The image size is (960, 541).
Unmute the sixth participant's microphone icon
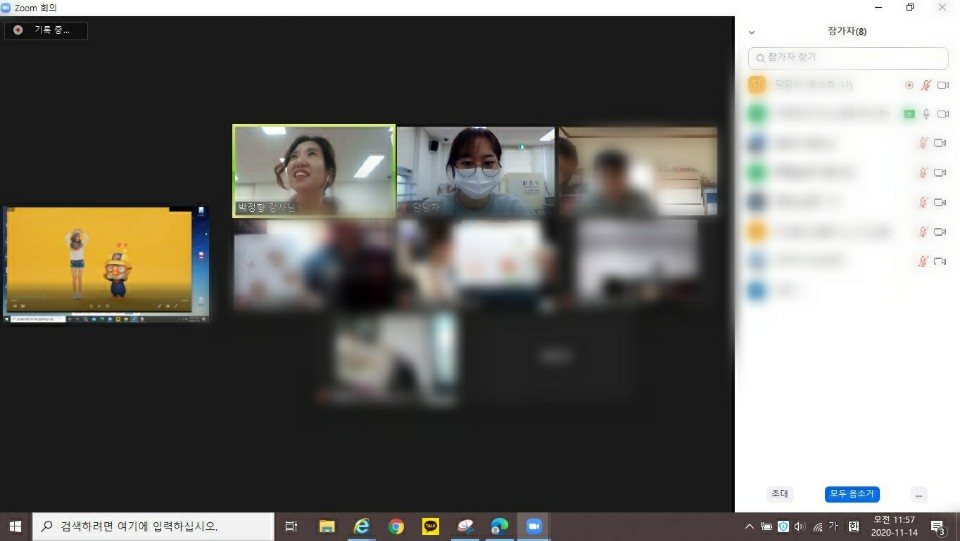(x=923, y=231)
